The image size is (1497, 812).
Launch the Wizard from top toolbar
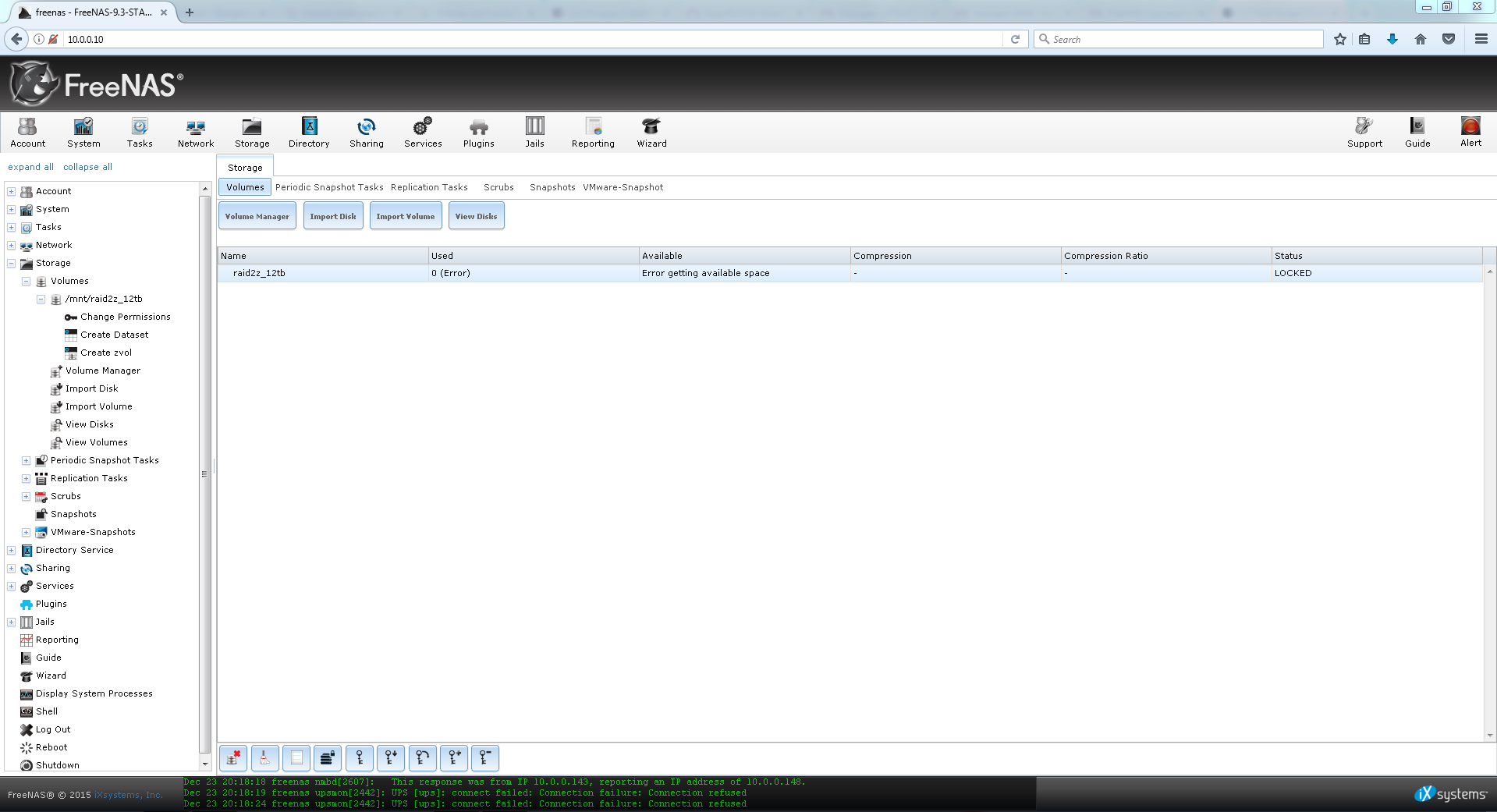point(651,132)
